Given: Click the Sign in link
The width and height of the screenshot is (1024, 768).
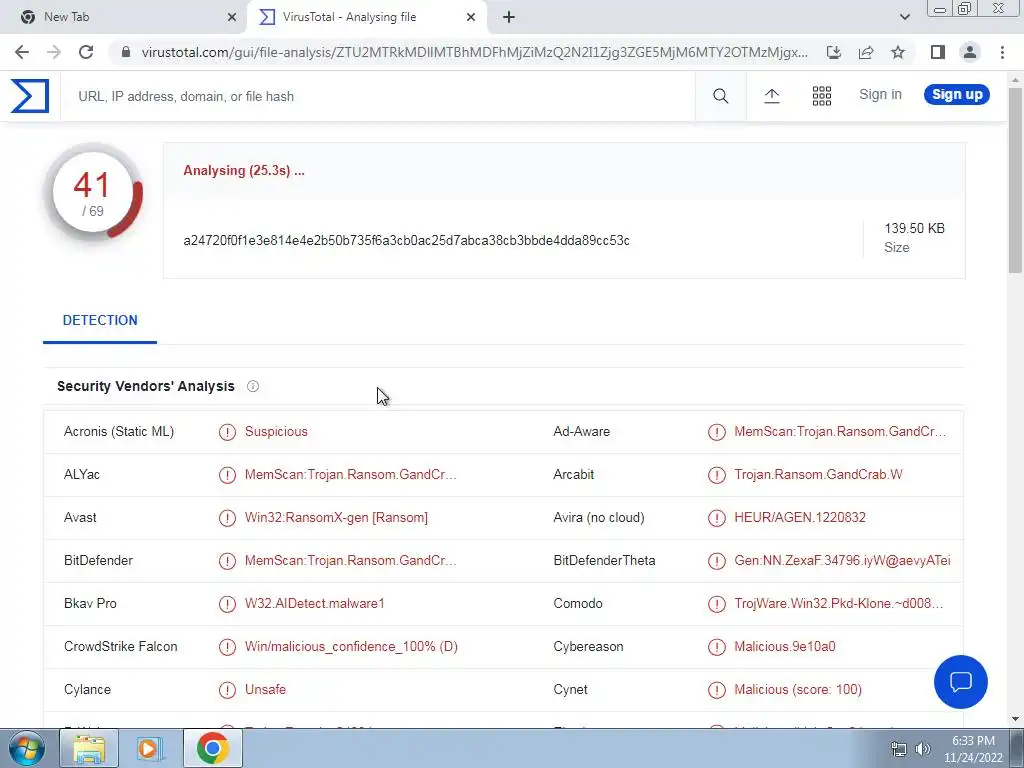Looking at the screenshot, I should [x=880, y=95].
